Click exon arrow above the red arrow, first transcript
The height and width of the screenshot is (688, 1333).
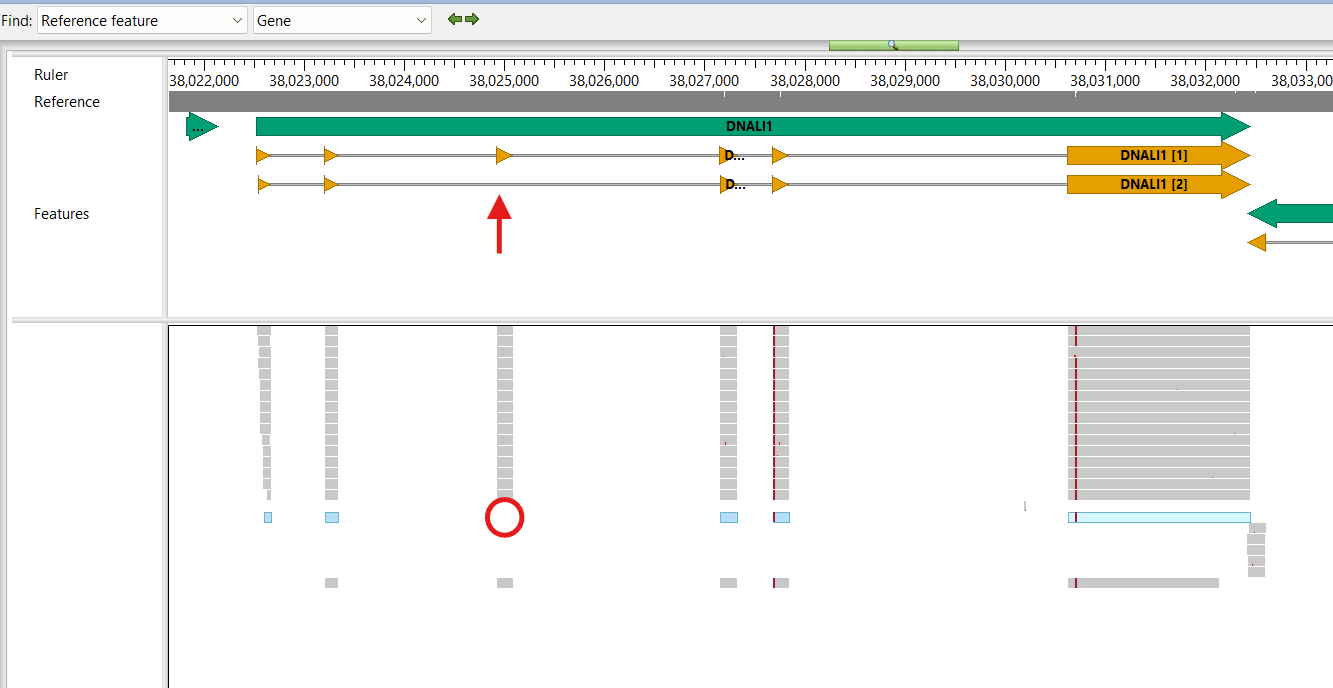point(504,155)
